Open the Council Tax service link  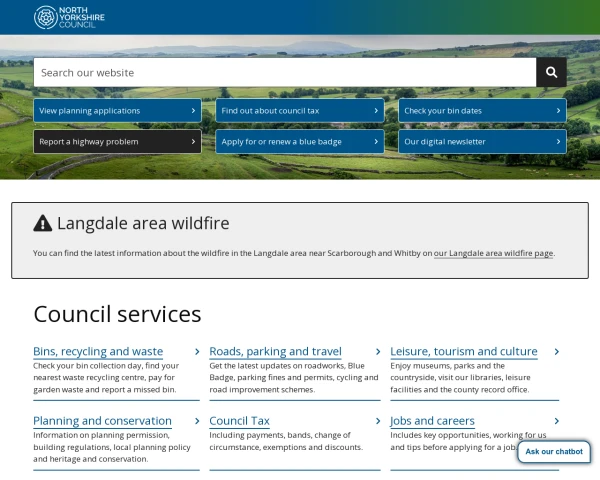(x=240, y=421)
